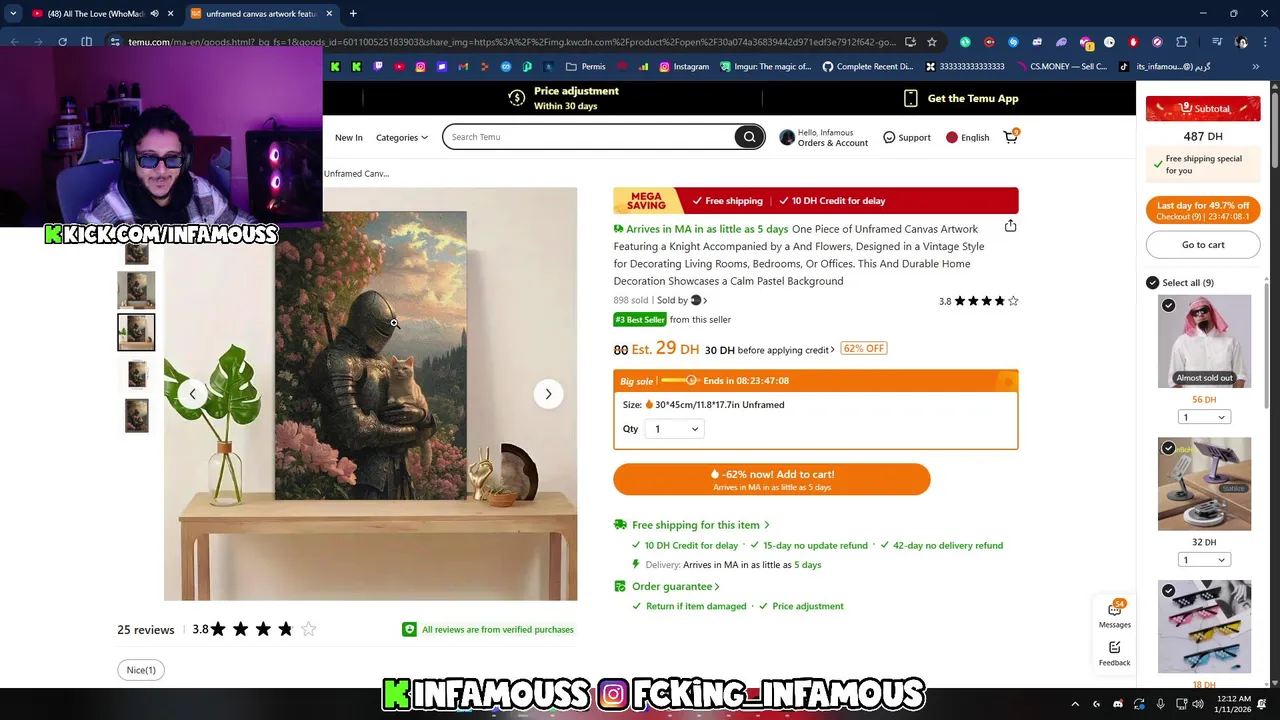Screen dimensions: 1280x720
Task: Uncheck the headscarf man cart item
Action: click(x=1168, y=305)
